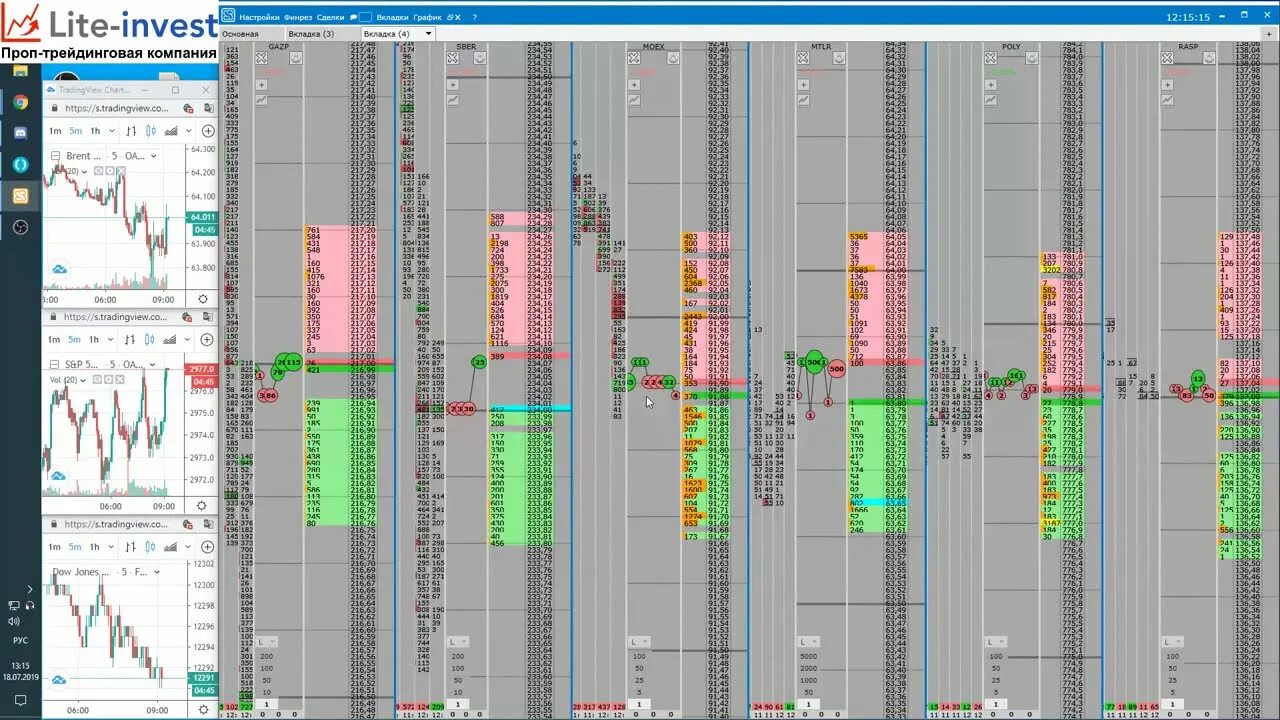Open the question mark help menu
The height and width of the screenshot is (720, 1280).
pos(474,17)
